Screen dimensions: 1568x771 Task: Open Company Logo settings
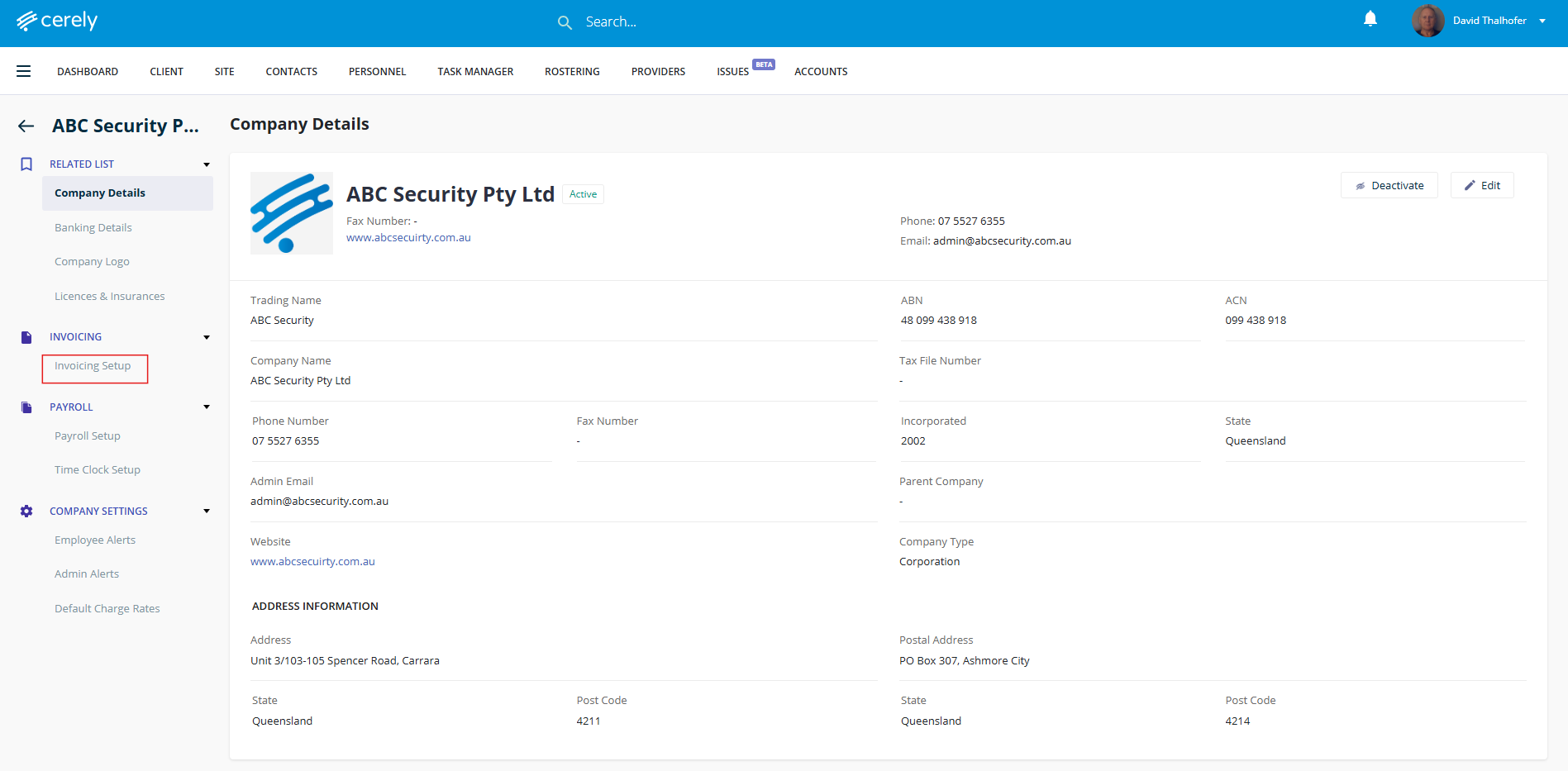coord(92,262)
